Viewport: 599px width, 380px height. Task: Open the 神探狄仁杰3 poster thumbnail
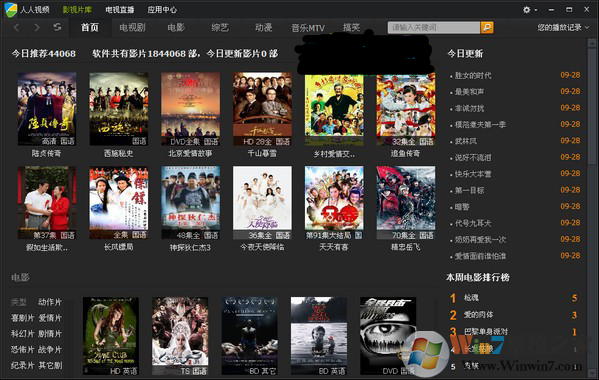pyautogui.click(x=190, y=203)
